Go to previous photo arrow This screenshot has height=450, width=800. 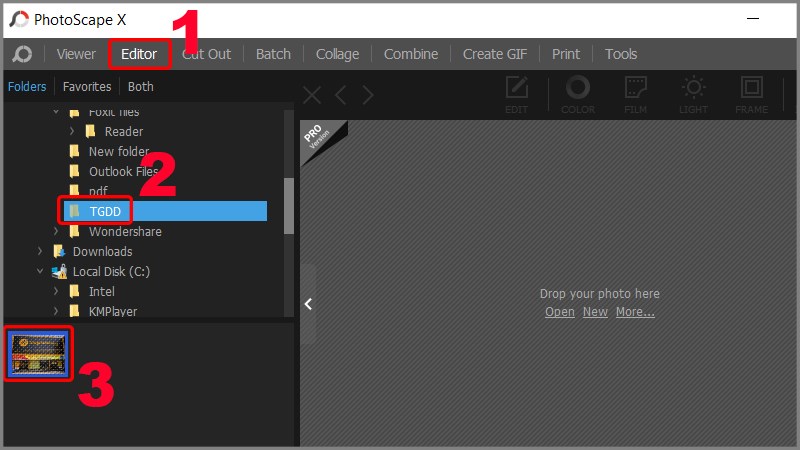341,95
